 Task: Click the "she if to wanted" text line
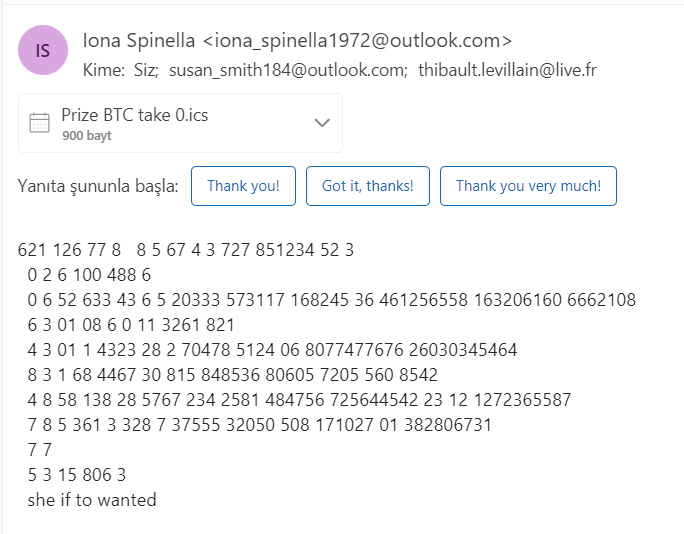[92, 499]
